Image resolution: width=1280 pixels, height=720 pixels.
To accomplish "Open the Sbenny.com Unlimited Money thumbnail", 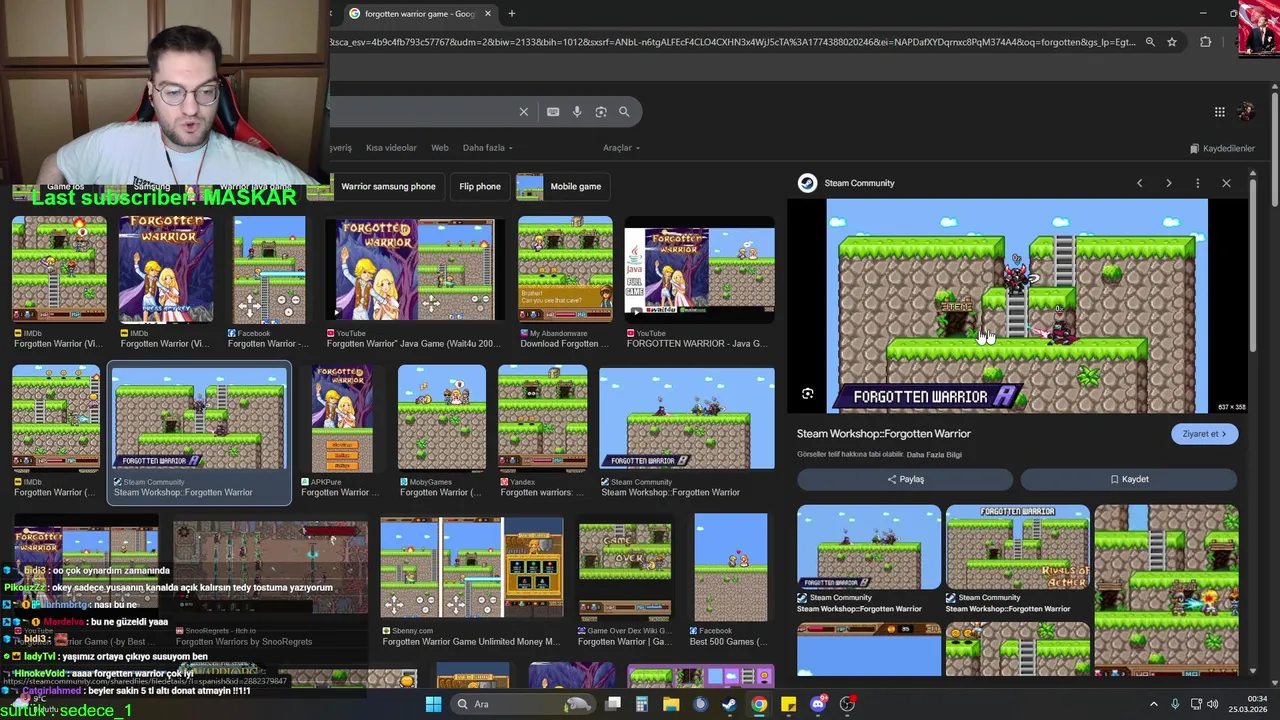I will click(x=471, y=567).
